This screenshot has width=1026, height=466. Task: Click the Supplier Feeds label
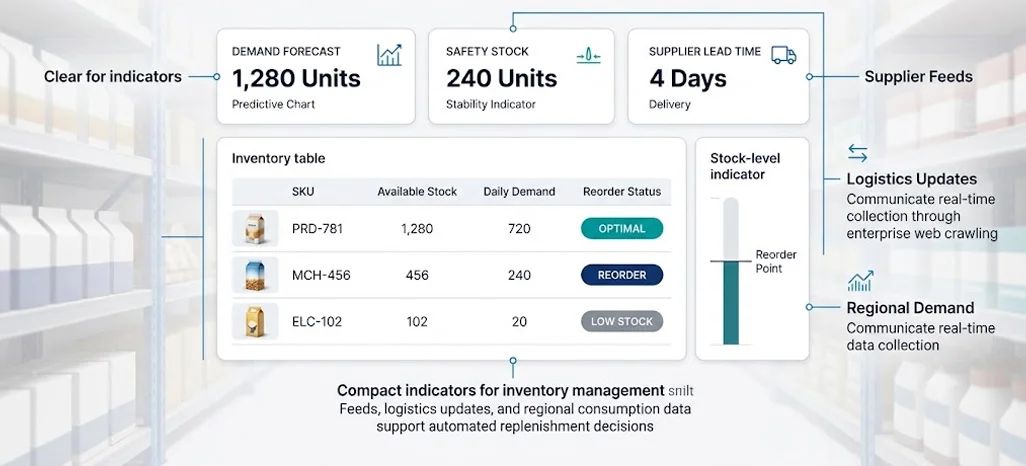[x=919, y=77]
